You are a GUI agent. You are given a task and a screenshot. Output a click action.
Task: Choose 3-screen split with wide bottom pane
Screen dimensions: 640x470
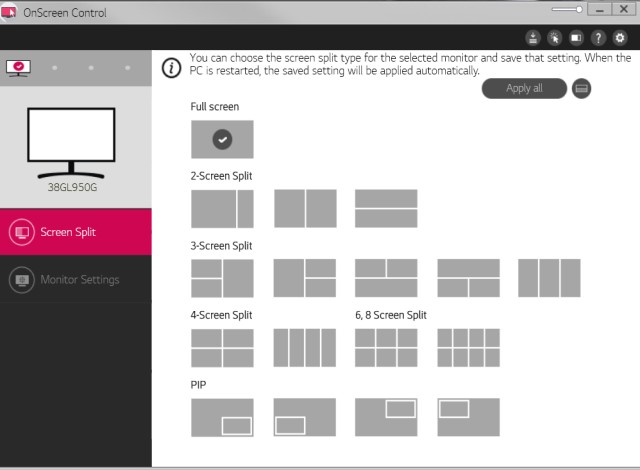coord(386,278)
